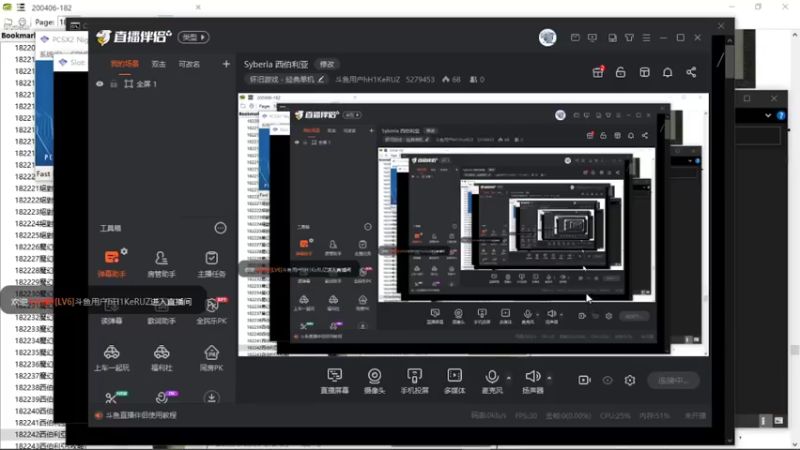800x450 pixels.
Task: Open skin shirt icon in title bar
Action: coord(630,38)
